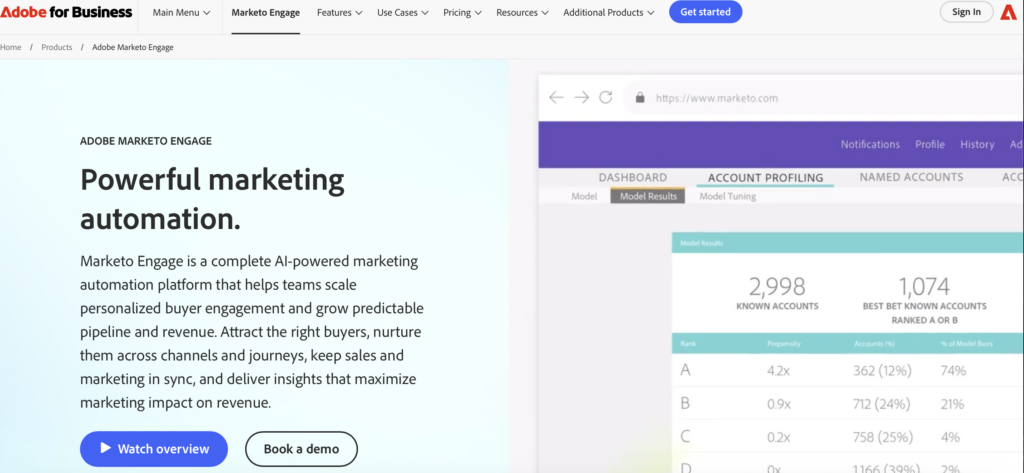Screen dimensions: 1024x473
Task: Click the Propensity column header
Action: (x=784, y=343)
